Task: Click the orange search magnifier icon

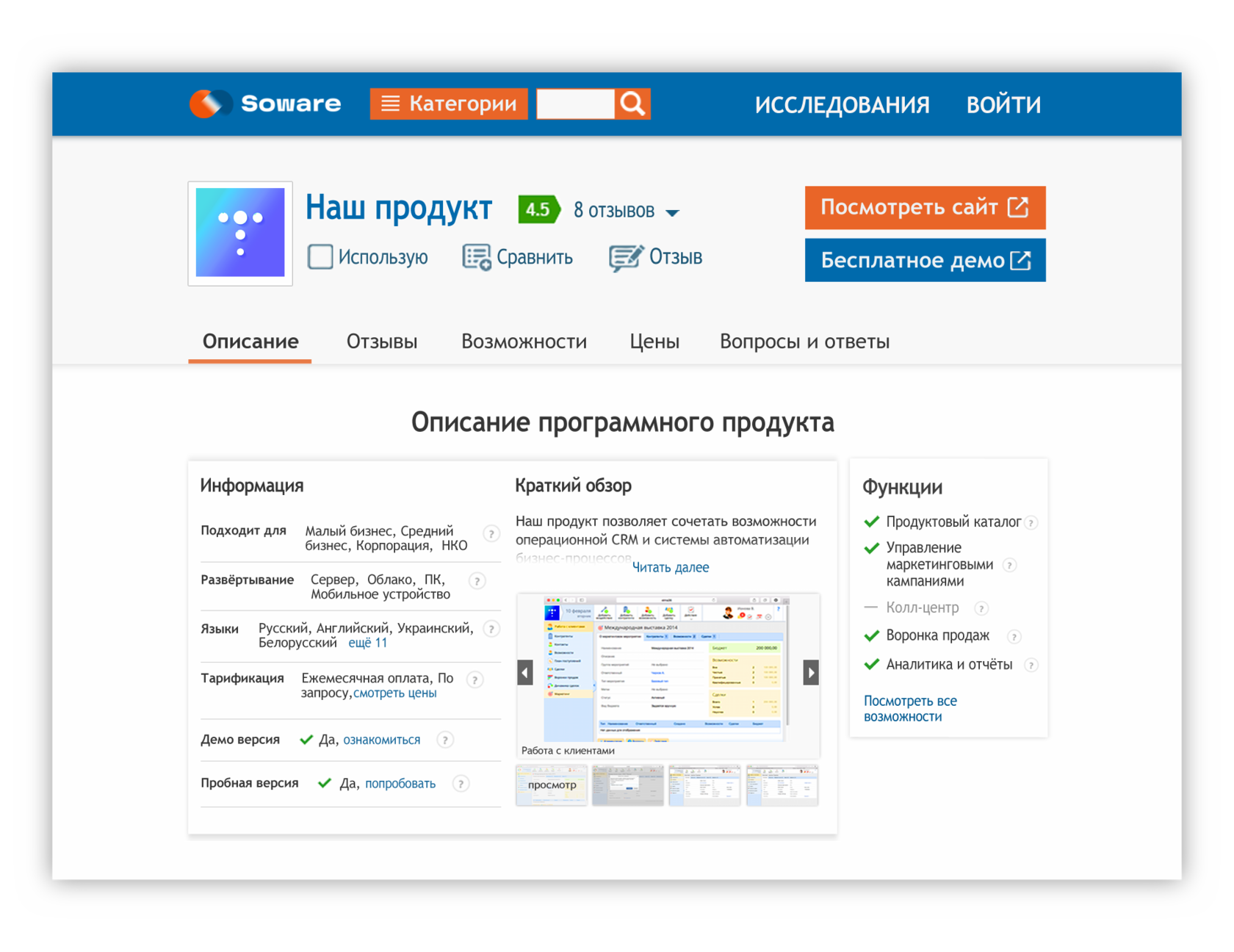Action: 632,104
